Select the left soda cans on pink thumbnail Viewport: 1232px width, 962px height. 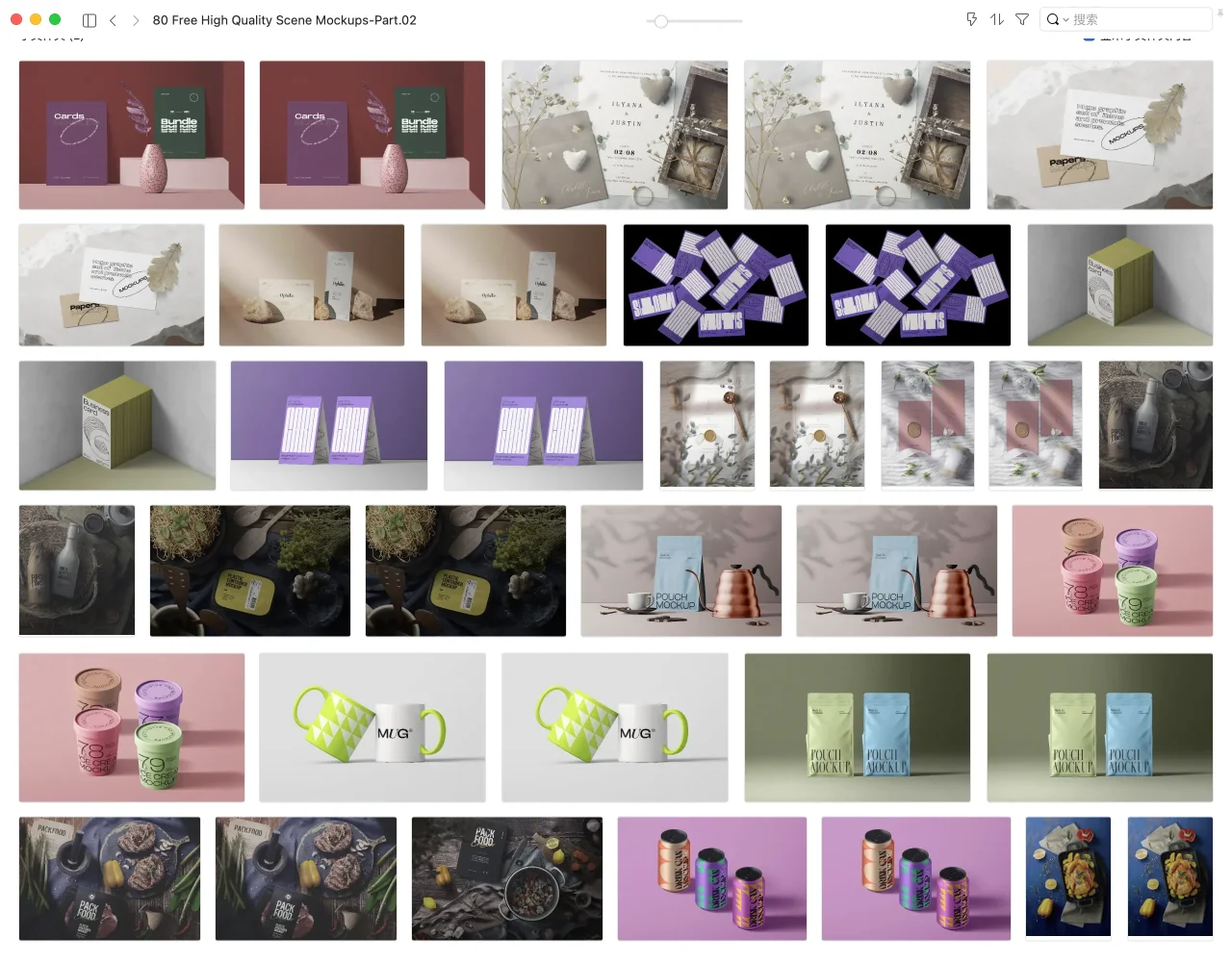[712, 878]
